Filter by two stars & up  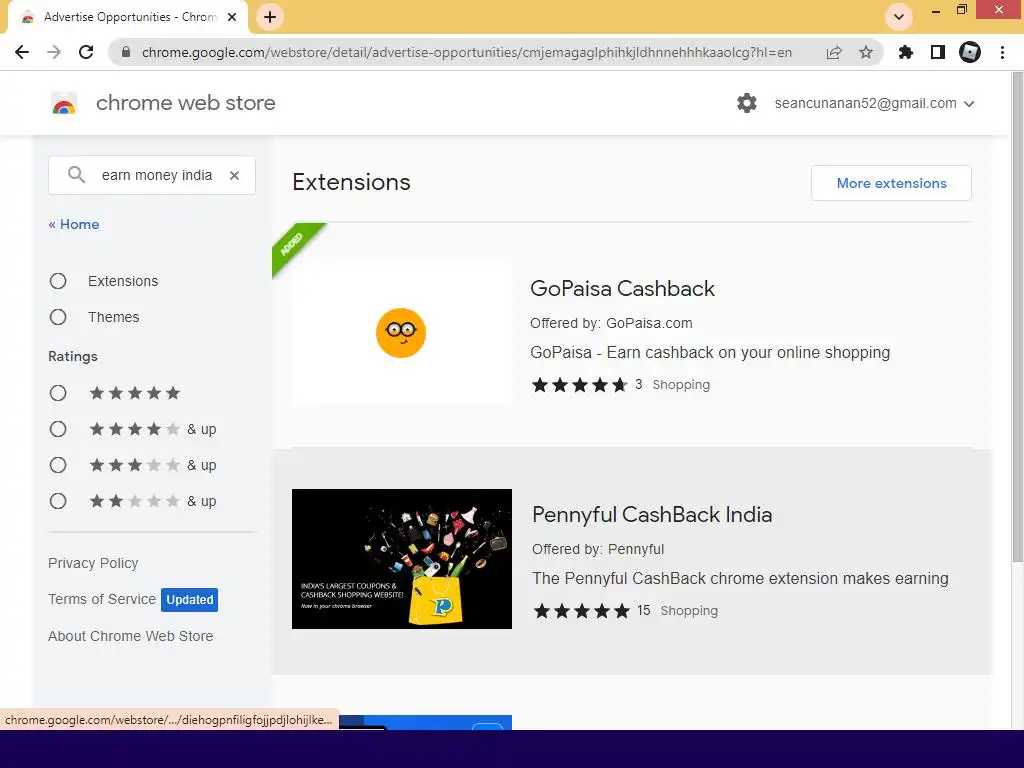pyautogui.click(x=58, y=501)
